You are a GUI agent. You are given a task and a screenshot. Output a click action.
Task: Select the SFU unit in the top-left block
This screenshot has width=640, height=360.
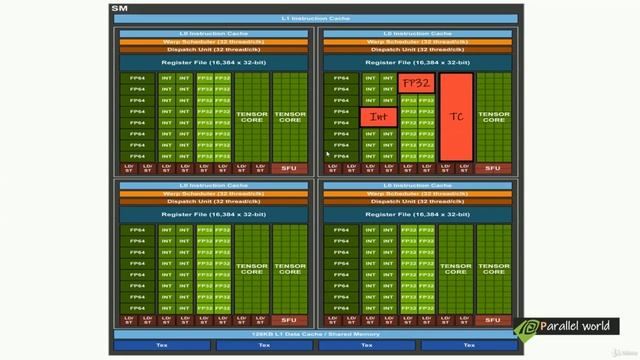point(289,169)
